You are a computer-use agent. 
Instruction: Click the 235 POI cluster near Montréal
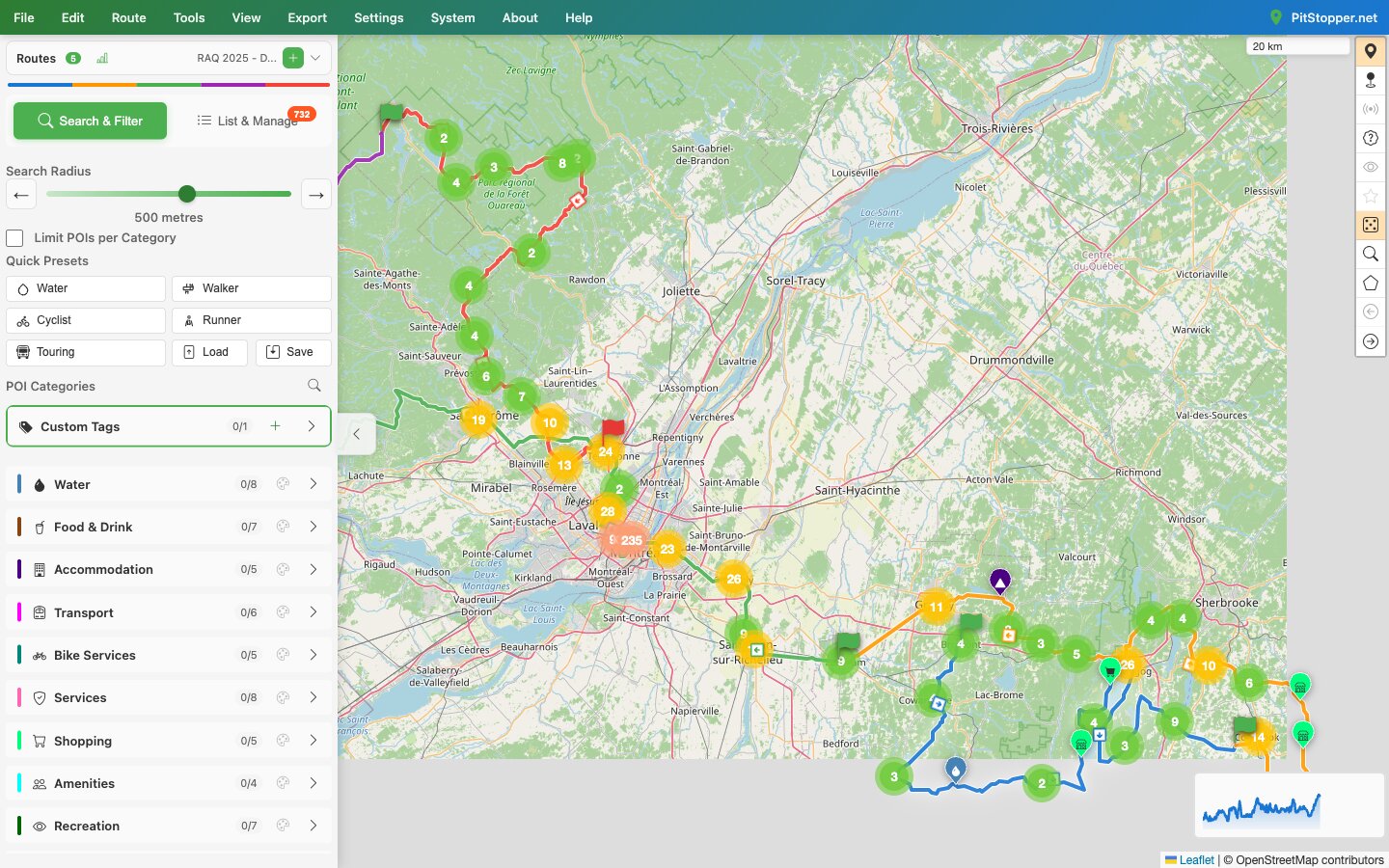point(632,540)
